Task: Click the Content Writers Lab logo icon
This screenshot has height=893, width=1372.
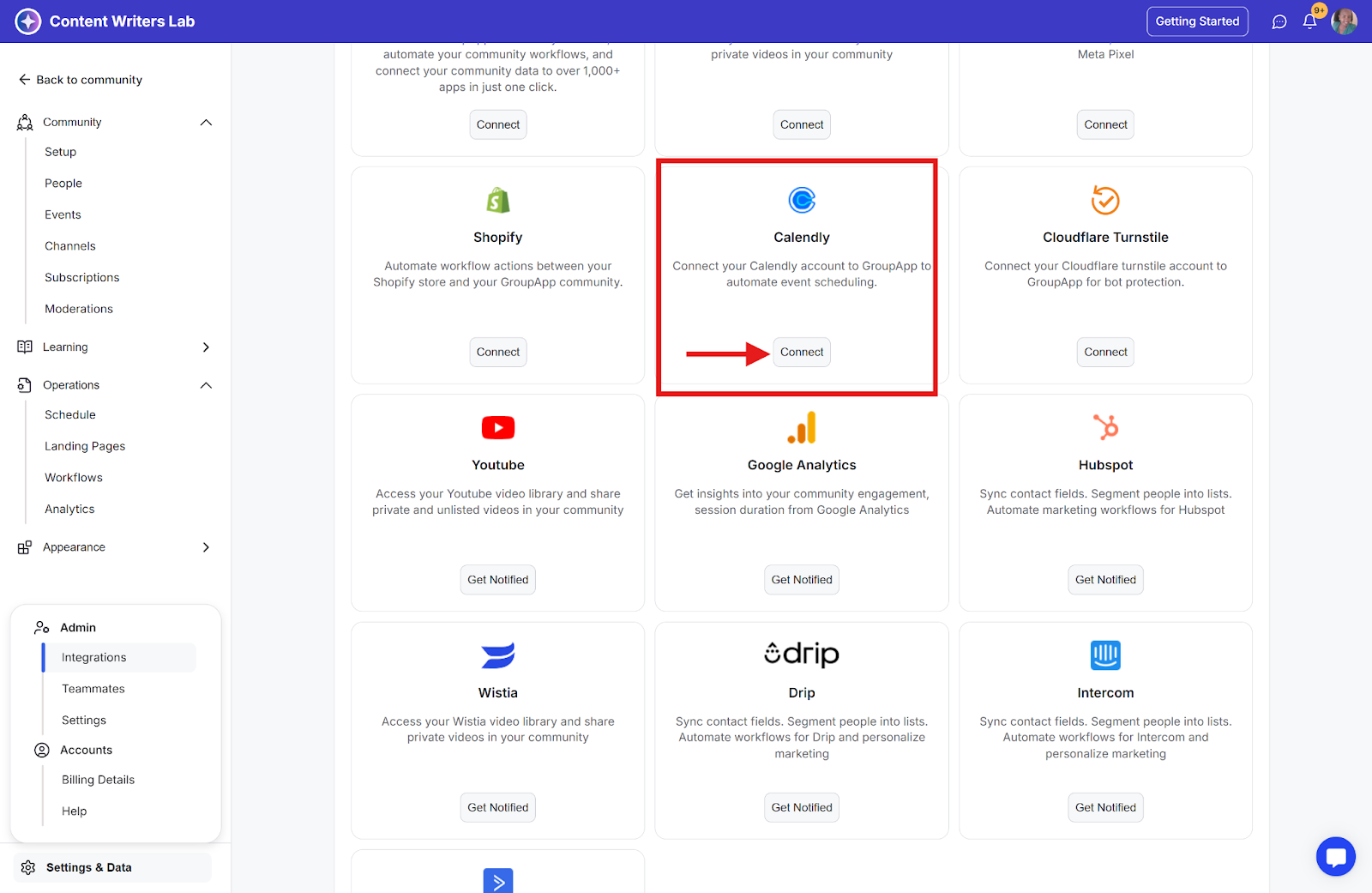Action: tap(28, 21)
